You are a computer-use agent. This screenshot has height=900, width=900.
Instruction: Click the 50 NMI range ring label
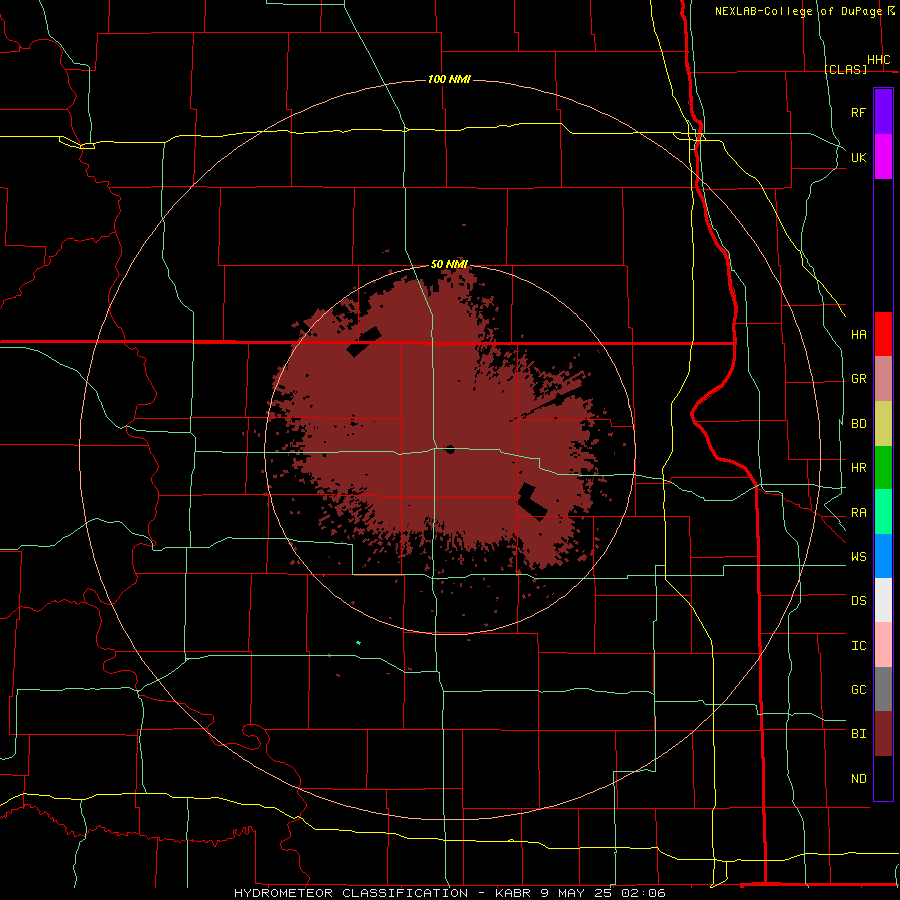pyautogui.click(x=449, y=264)
